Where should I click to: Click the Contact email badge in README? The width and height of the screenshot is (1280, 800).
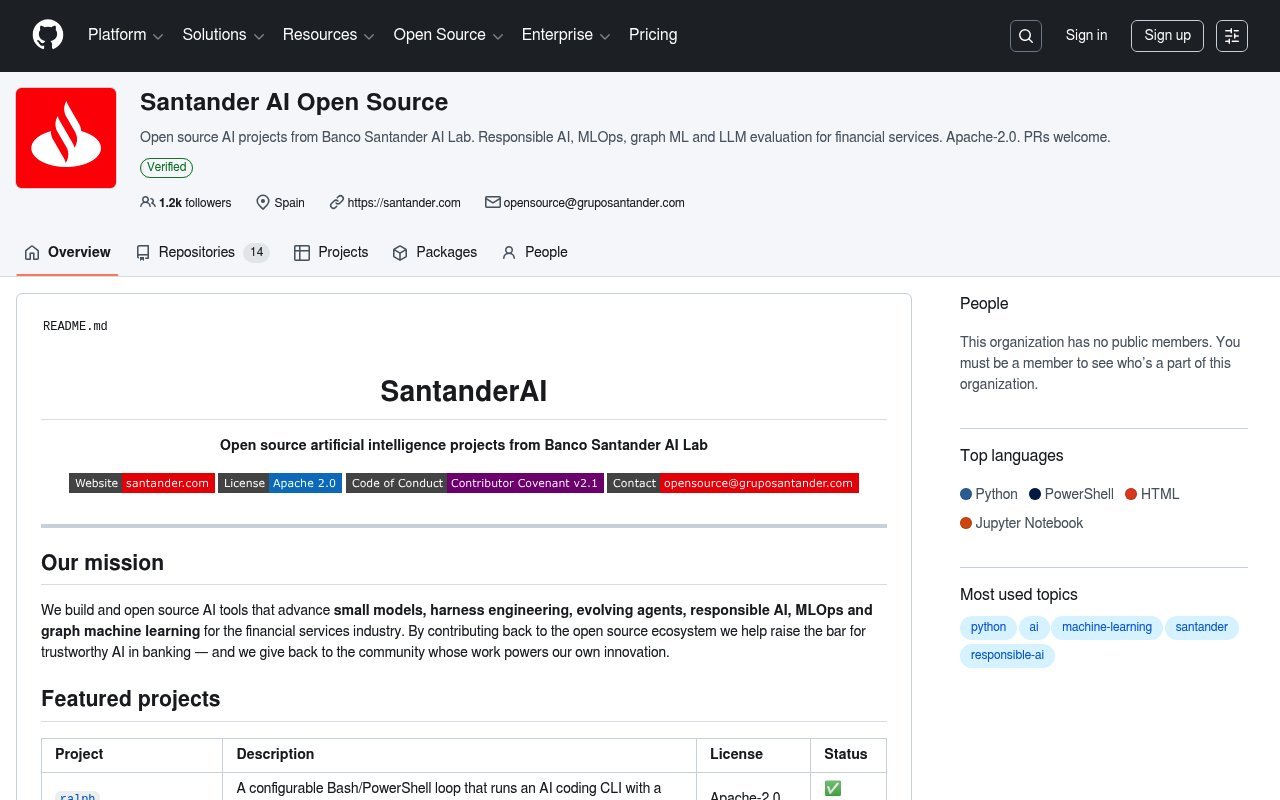pyautogui.click(x=733, y=483)
